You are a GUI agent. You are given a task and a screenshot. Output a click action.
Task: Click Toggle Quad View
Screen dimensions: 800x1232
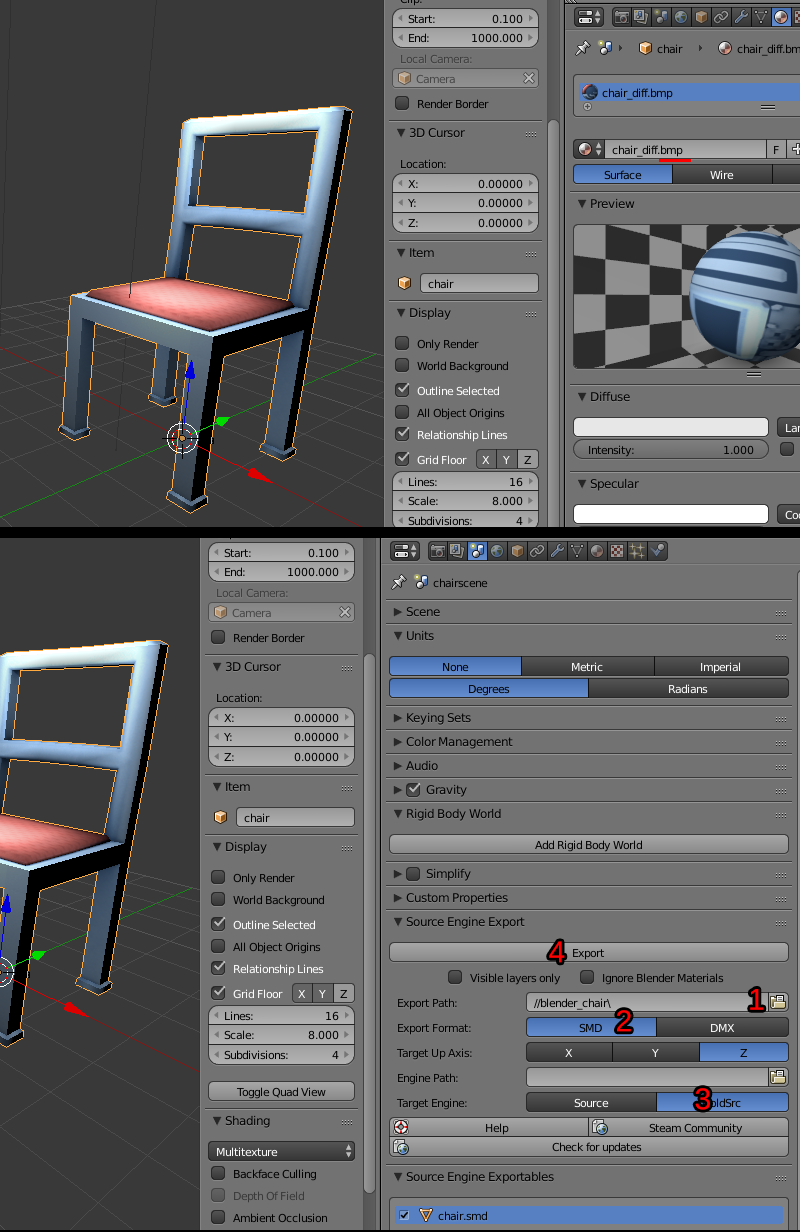tap(281, 1091)
